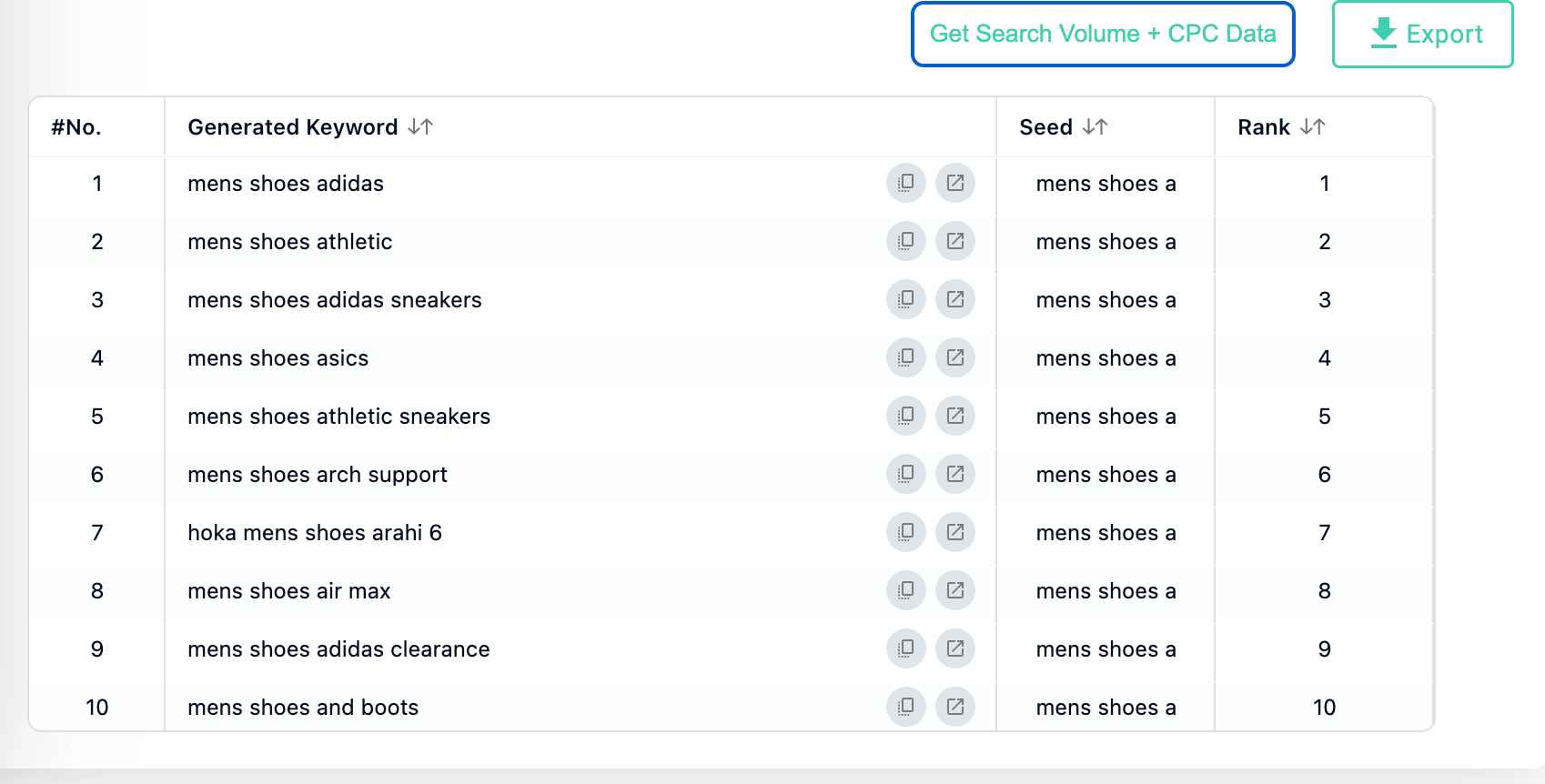1545x784 pixels.
Task: Copy keyword 'mens shoes arch support'
Action: (x=905, y=474)
